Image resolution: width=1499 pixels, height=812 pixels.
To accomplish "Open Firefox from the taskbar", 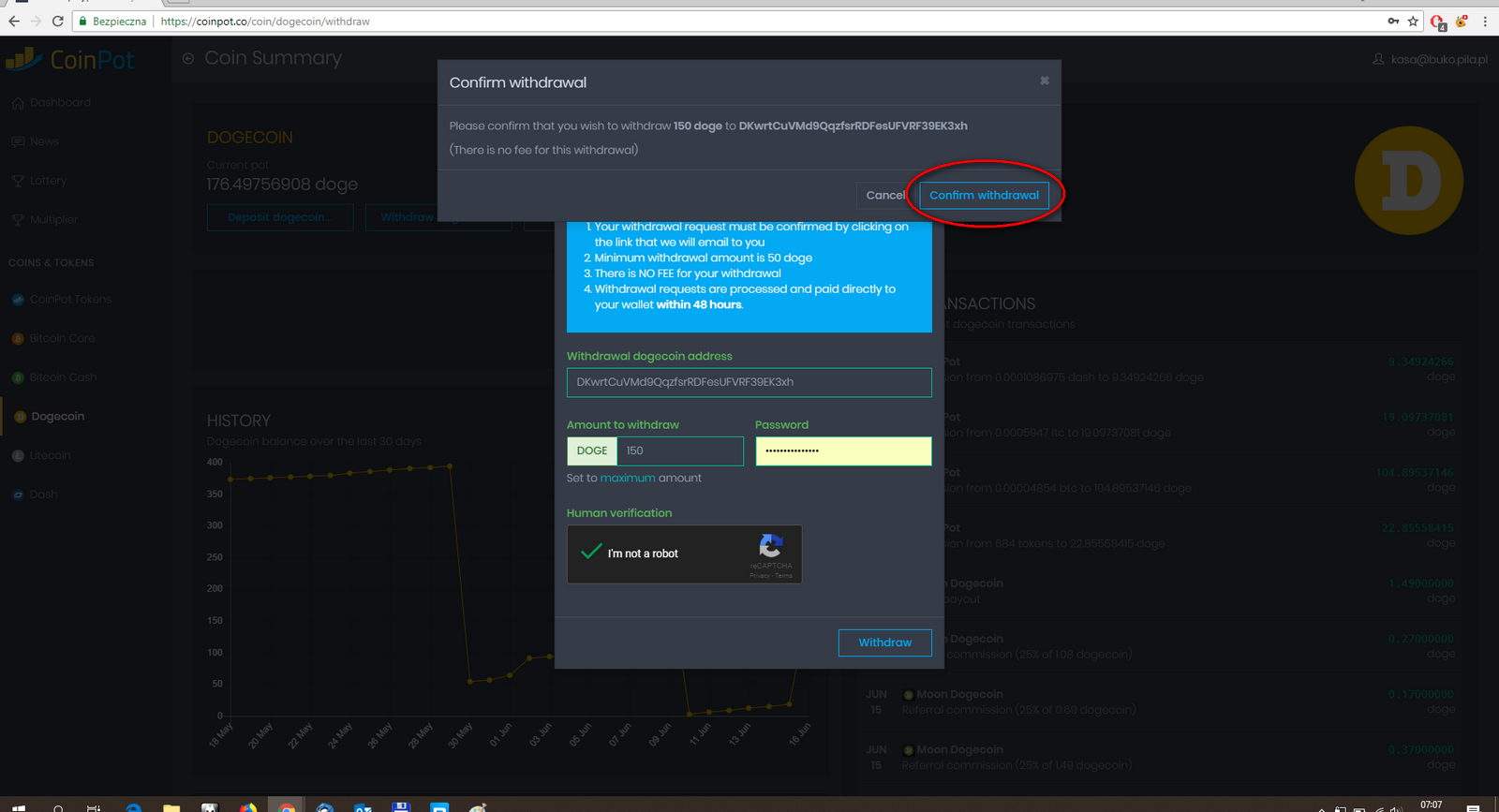I will [248, 807].
